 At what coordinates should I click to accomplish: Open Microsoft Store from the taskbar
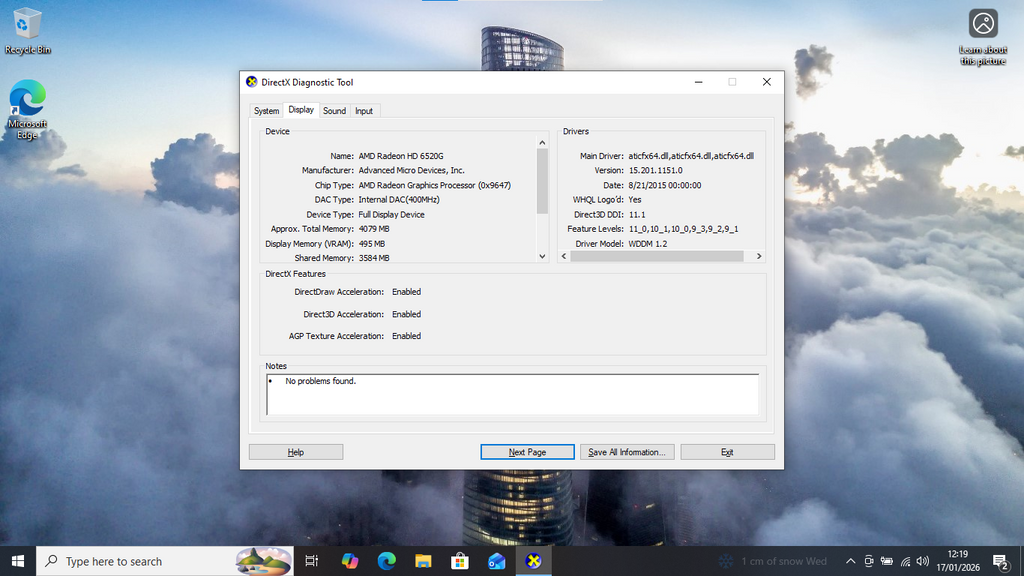coord(460,561)
